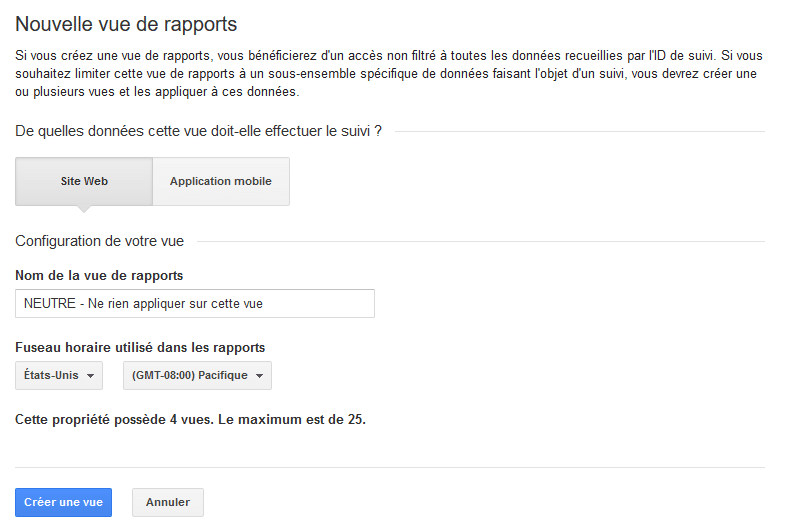Open the États-Unis country dropdown

tap(59, 375)
